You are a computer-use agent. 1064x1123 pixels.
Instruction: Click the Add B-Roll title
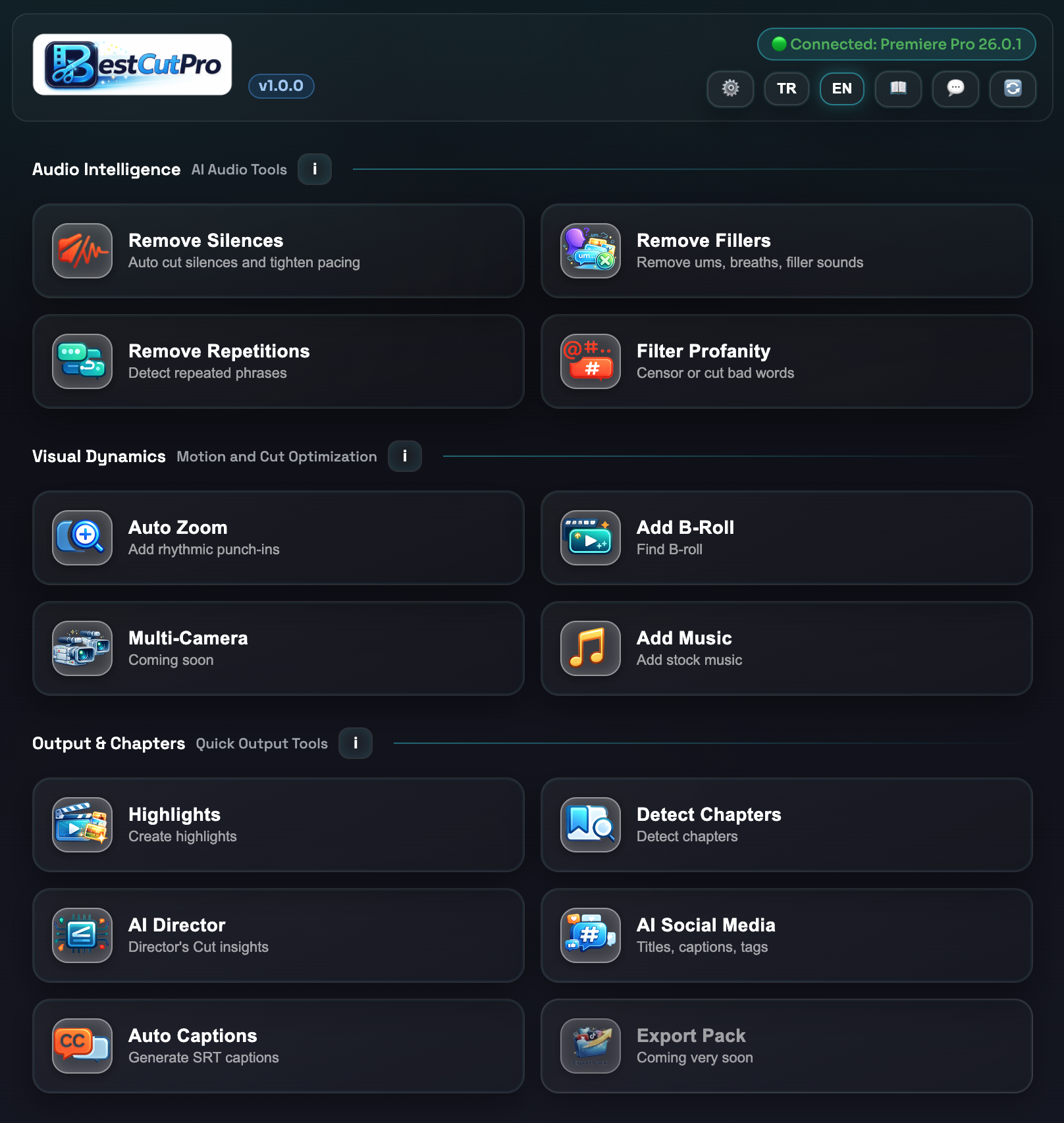click(685, 527)
